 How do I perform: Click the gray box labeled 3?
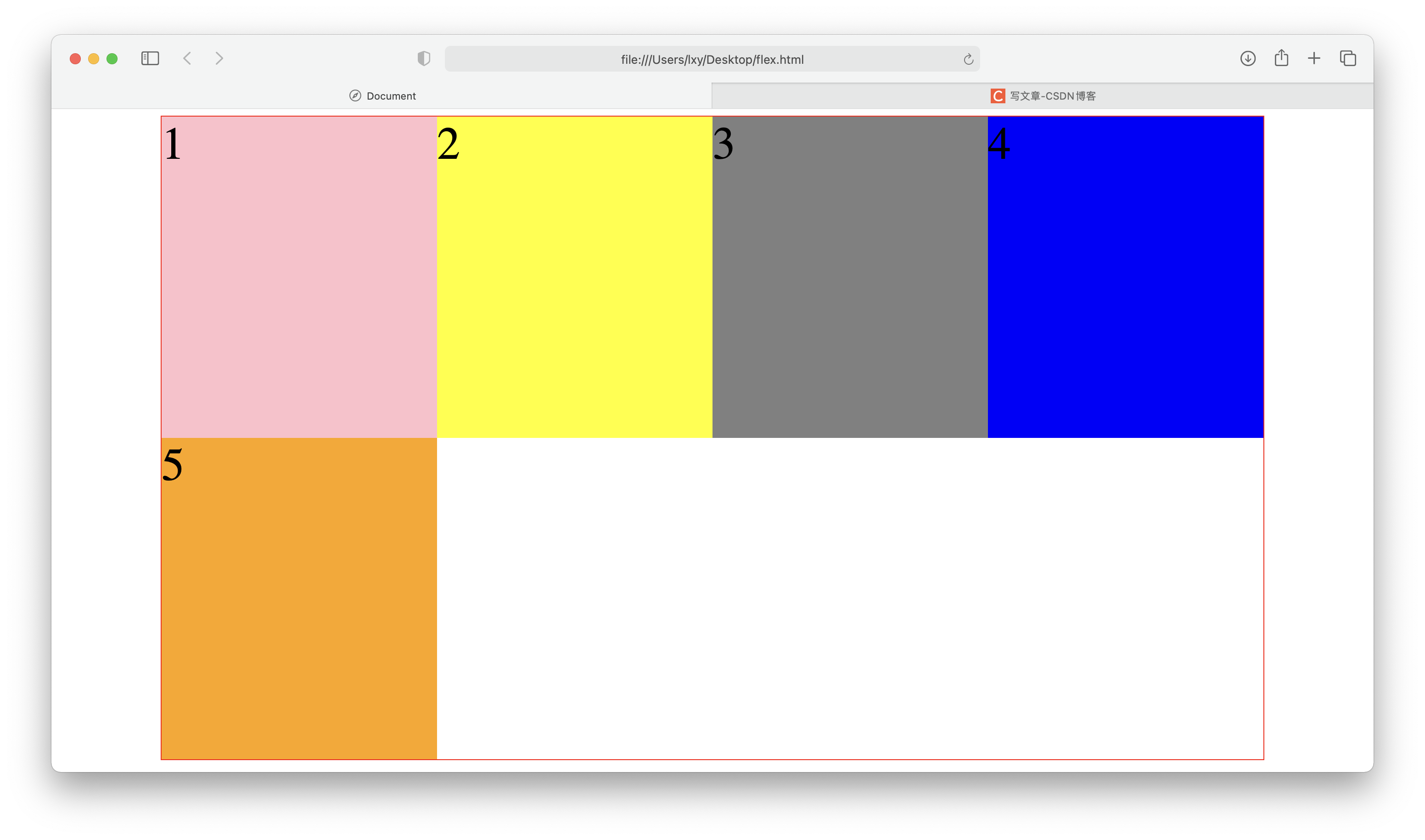pyautogui.click(x=850, y=277)
